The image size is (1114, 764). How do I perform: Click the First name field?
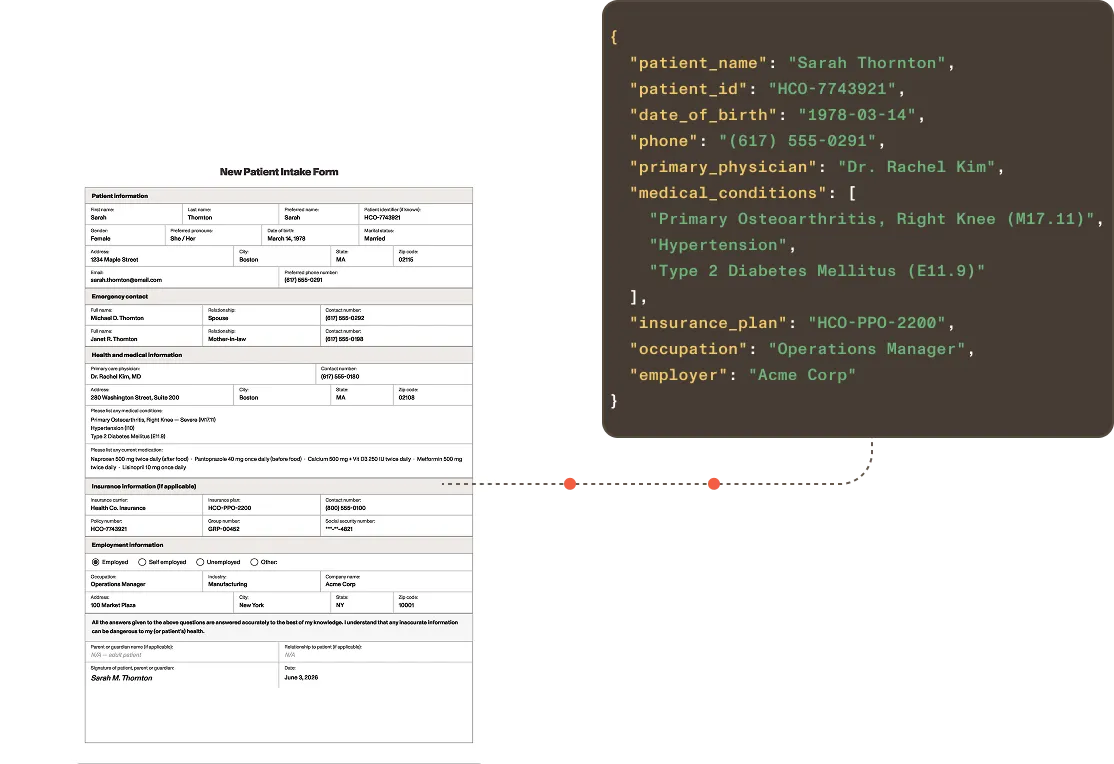click(134, 214)
